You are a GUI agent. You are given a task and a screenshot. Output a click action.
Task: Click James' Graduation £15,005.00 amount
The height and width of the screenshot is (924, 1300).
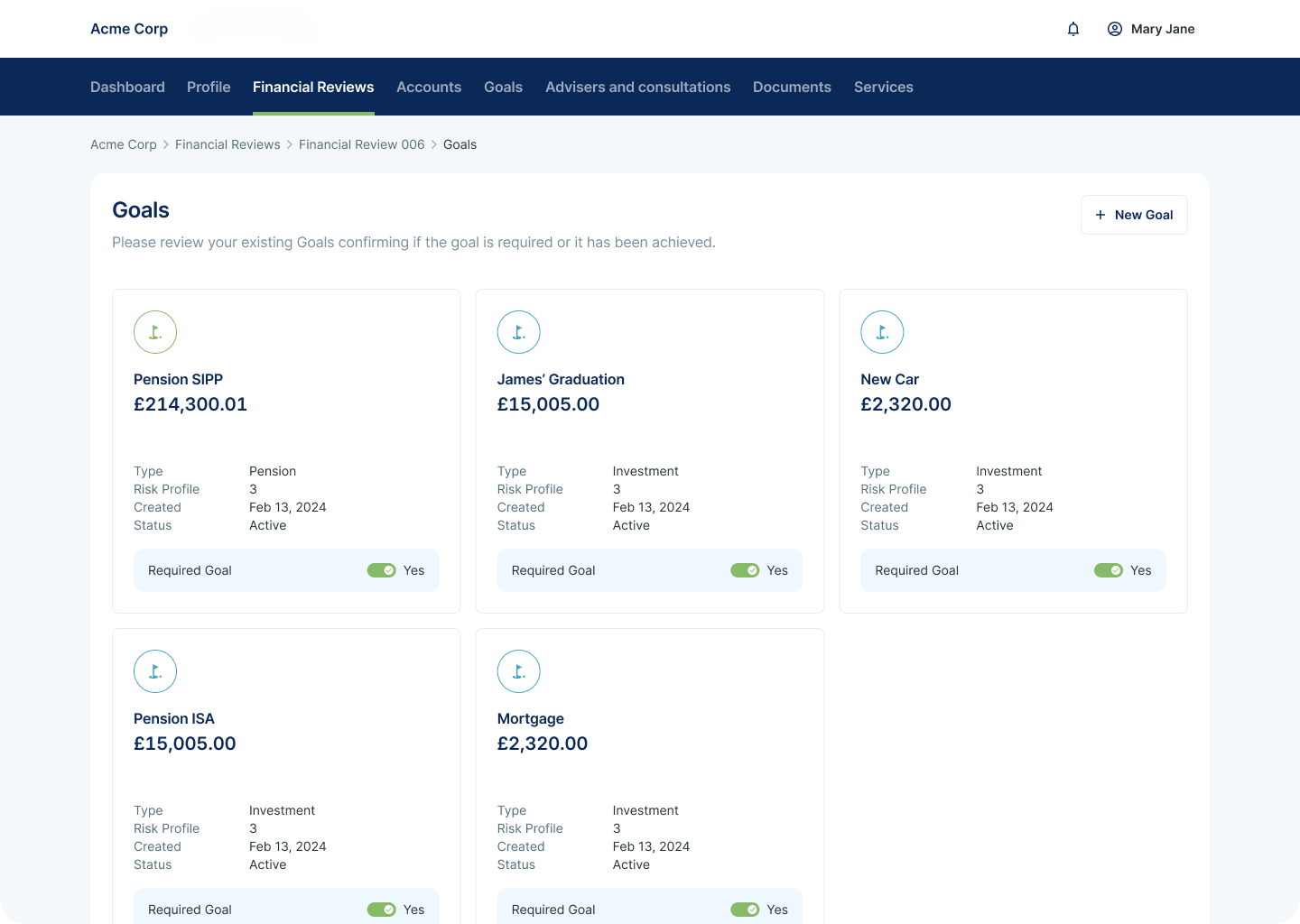(548, 404)
